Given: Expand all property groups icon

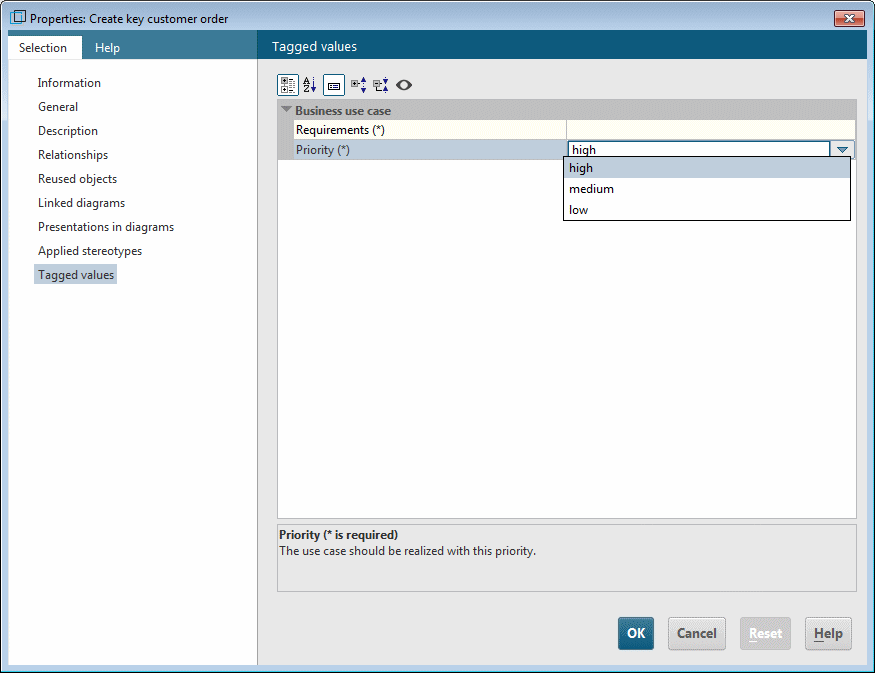Looking at the screenshot, I should click(x=359, y=85).
